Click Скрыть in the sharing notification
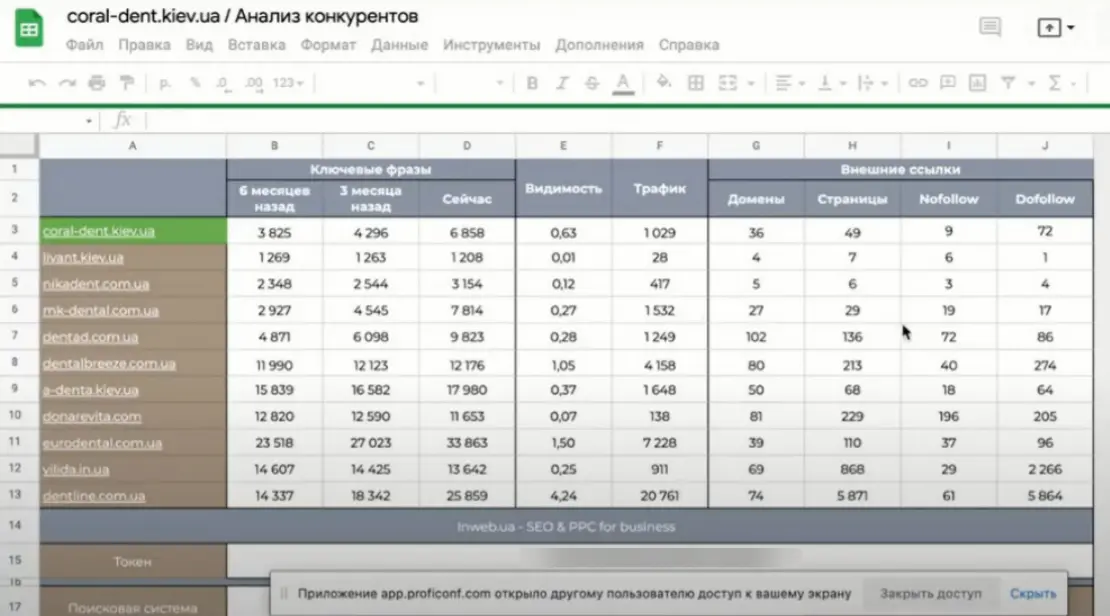 tap(1033, 593)
